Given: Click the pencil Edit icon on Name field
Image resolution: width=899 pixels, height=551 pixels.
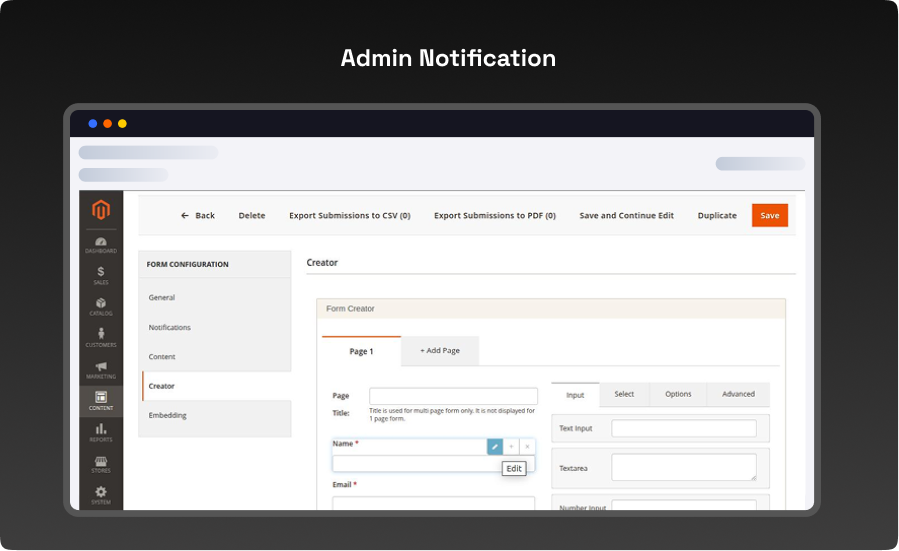Looking at the screenshot, I should coord(494,446).
